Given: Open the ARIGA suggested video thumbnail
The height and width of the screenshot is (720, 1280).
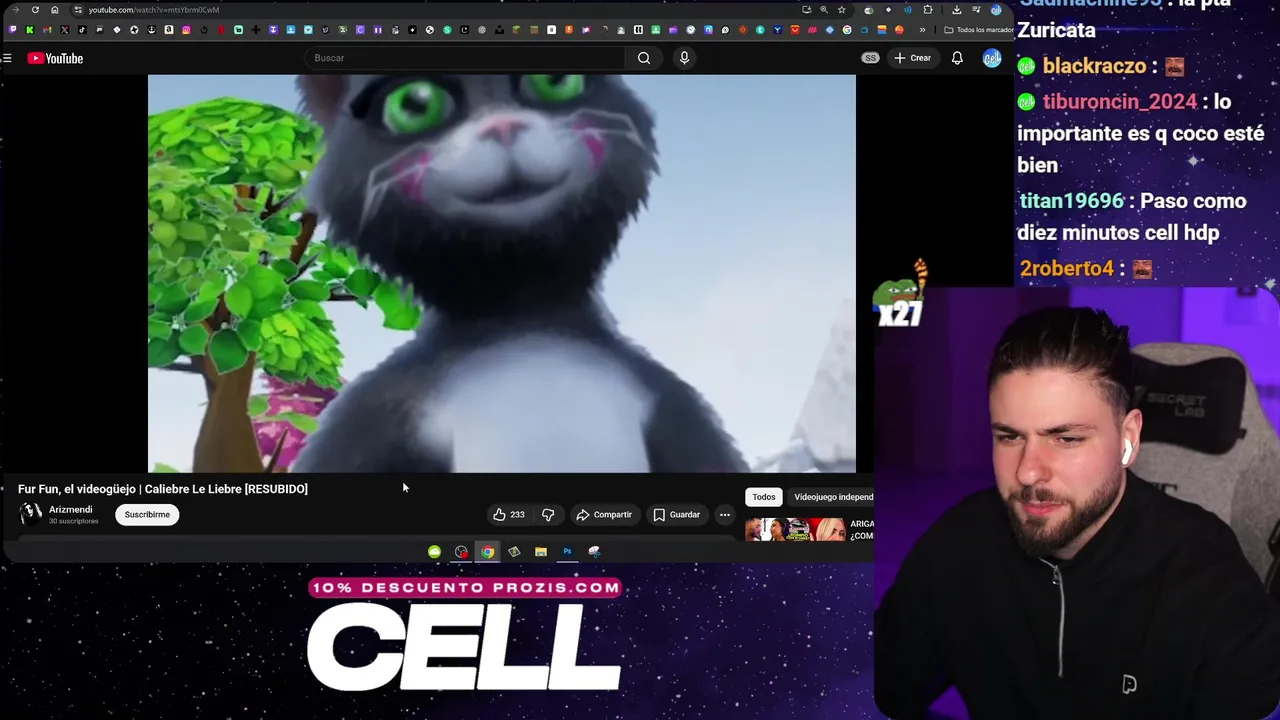Looking at the screenshot, I should 795,529.
